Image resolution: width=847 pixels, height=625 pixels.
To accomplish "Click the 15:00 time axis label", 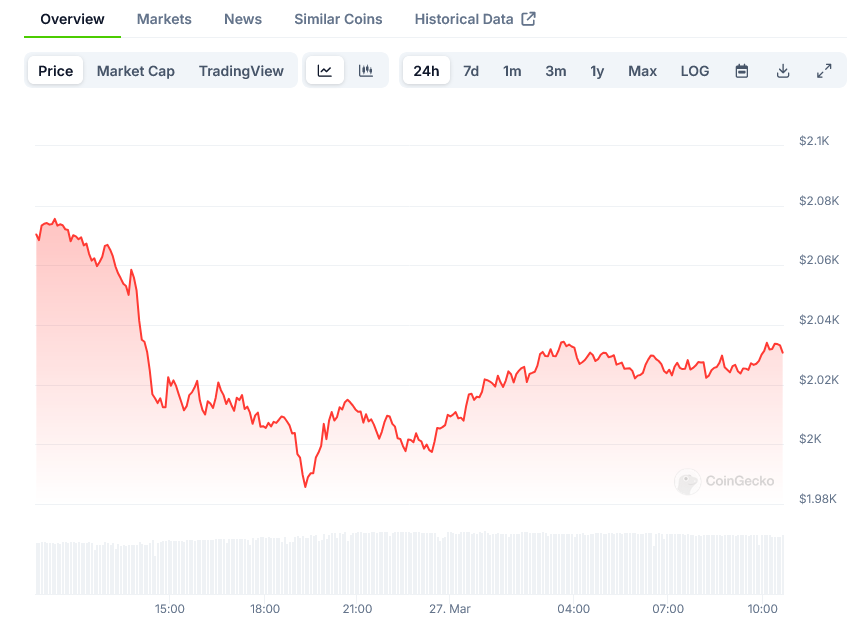I will [170, 609].
